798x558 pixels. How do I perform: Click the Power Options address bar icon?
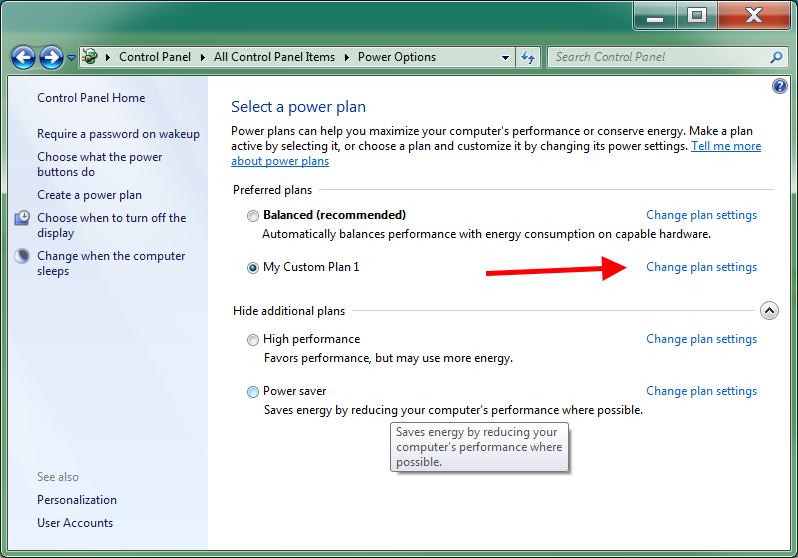[91, 56]
